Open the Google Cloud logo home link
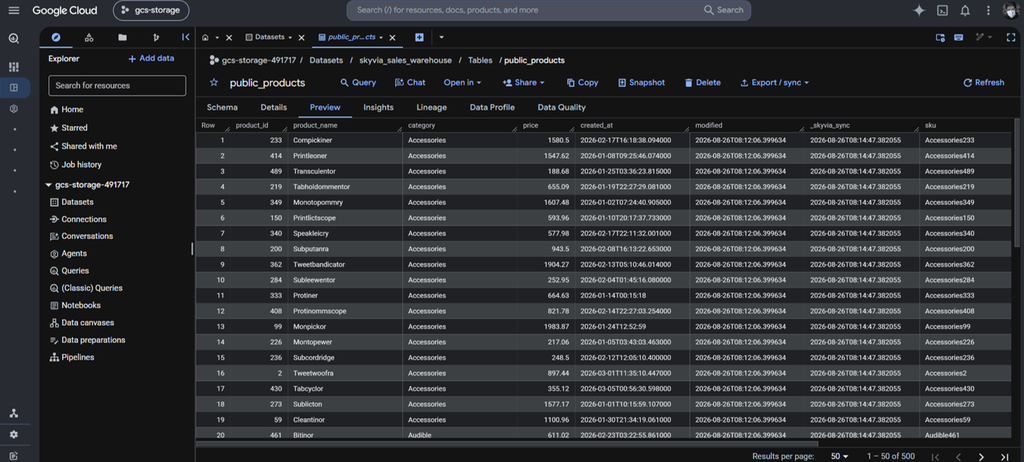 (65, 10)
